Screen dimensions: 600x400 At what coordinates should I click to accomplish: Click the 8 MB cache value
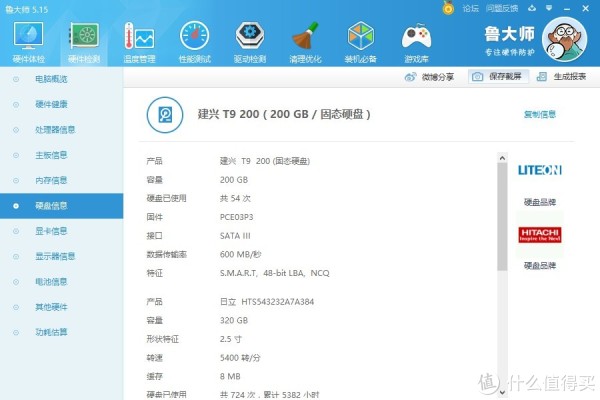coord(230,376)
